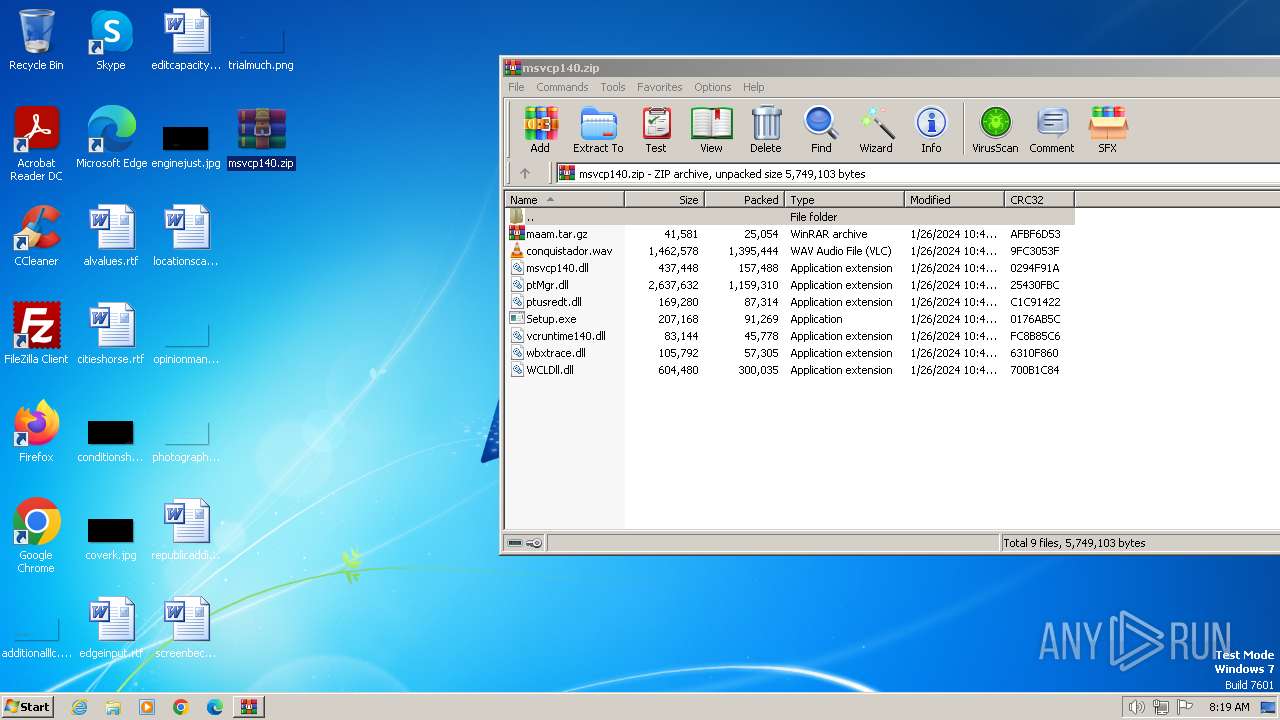1280x720 pixels.
Task: Open the Favorites menu
Action: tap(660, 87)
